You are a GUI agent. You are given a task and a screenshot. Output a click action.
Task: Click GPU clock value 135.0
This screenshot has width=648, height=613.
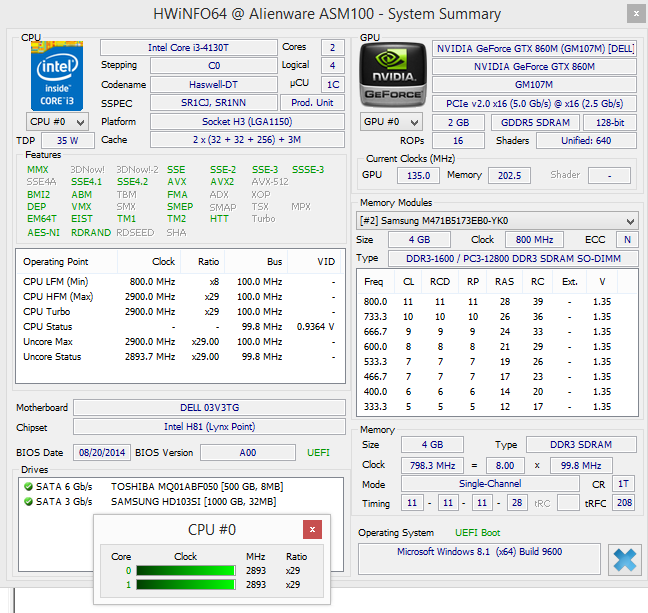point(419,175)
